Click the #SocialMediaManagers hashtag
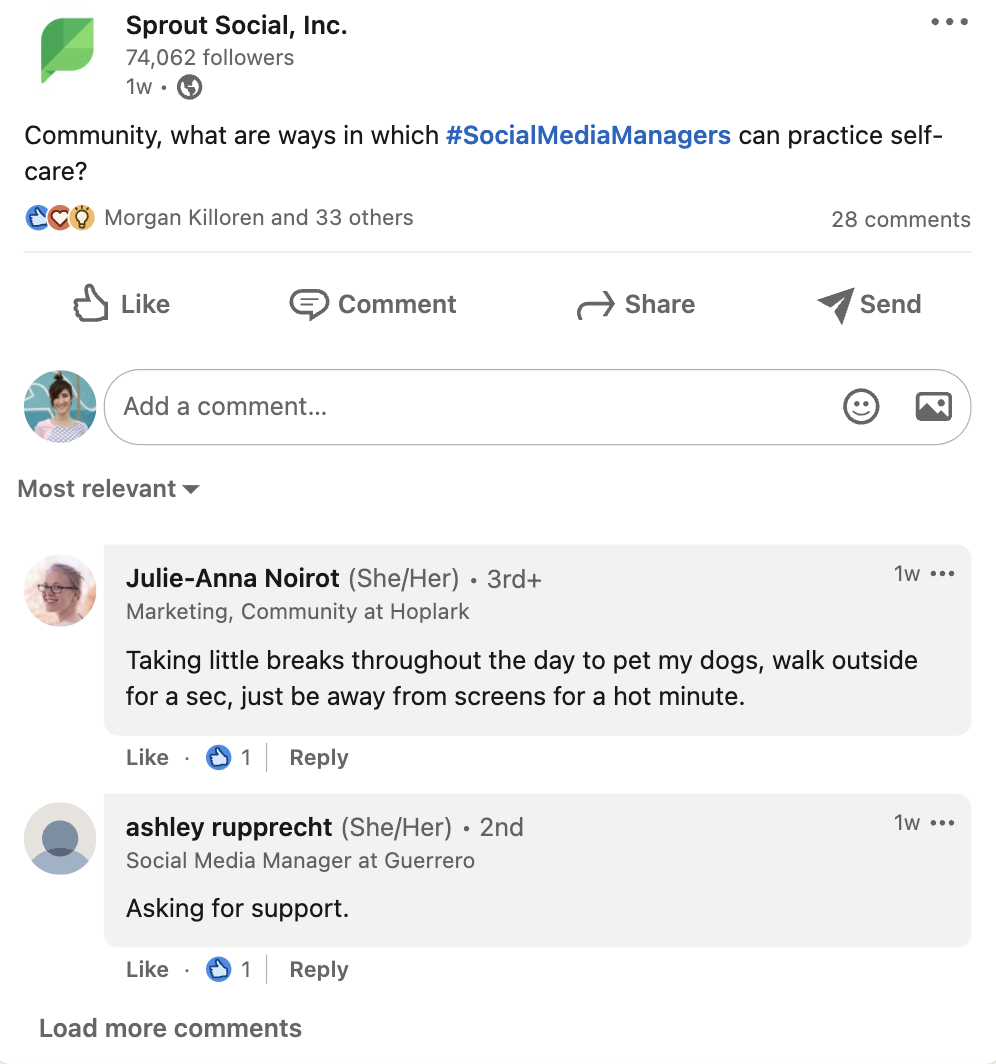 click(588, 135)
